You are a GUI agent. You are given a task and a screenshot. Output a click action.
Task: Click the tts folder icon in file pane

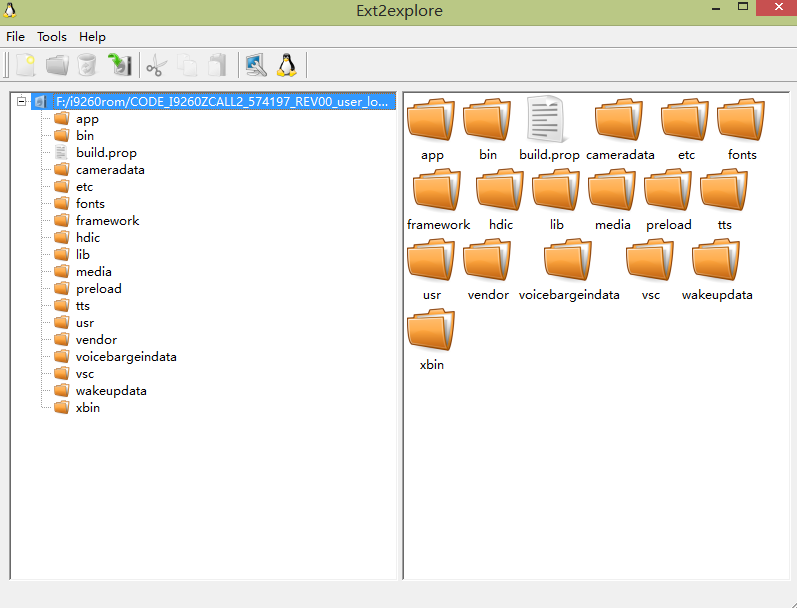coord(724,190)
